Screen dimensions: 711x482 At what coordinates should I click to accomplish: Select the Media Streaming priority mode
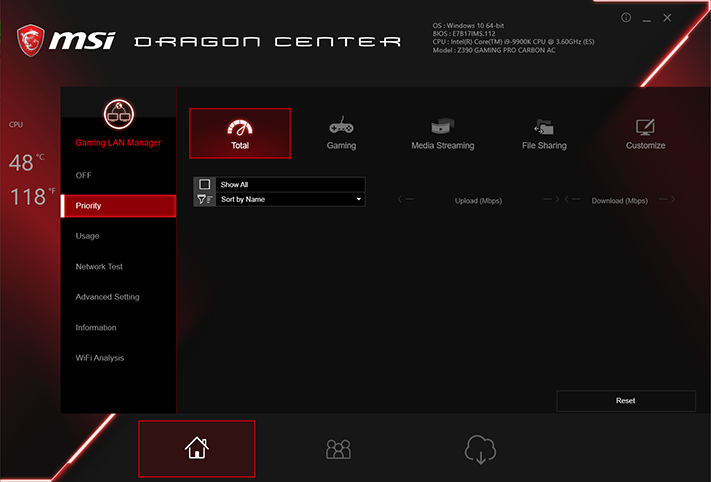pos(443,133)
